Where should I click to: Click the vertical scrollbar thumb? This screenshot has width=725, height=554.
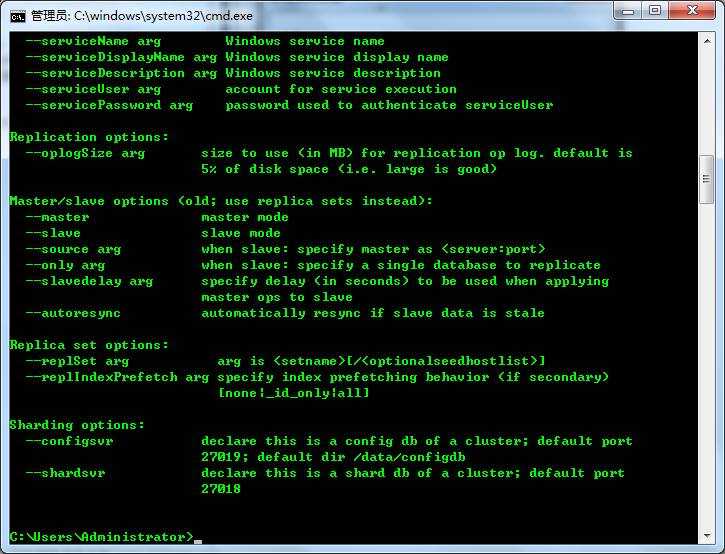point(707,179)
